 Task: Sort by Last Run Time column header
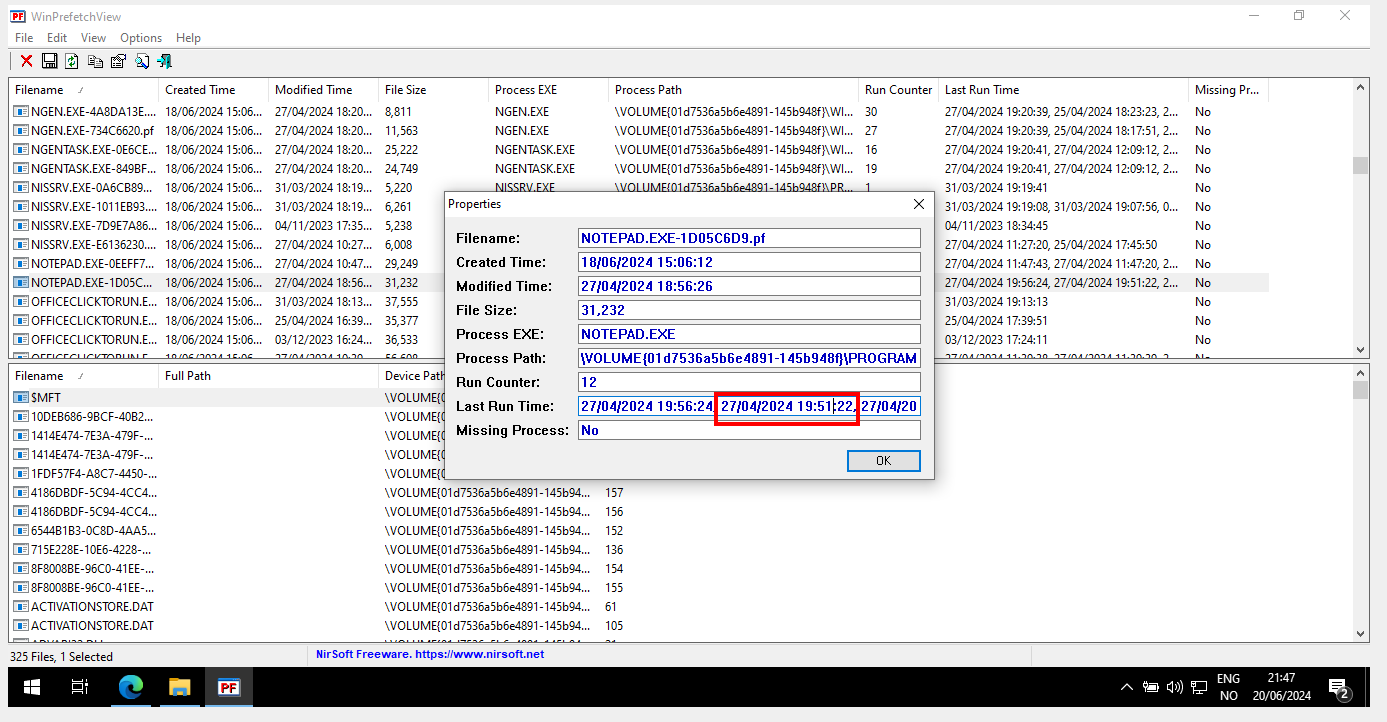pos(1064,90)
